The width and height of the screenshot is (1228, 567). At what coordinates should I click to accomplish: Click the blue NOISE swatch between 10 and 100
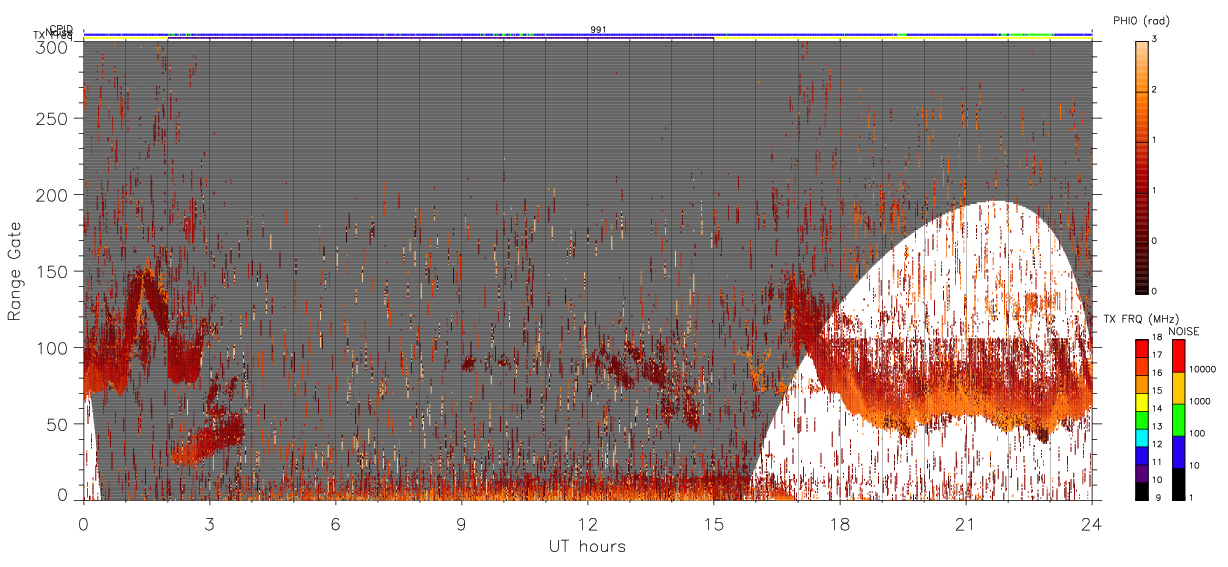[x=1179, y=452]
